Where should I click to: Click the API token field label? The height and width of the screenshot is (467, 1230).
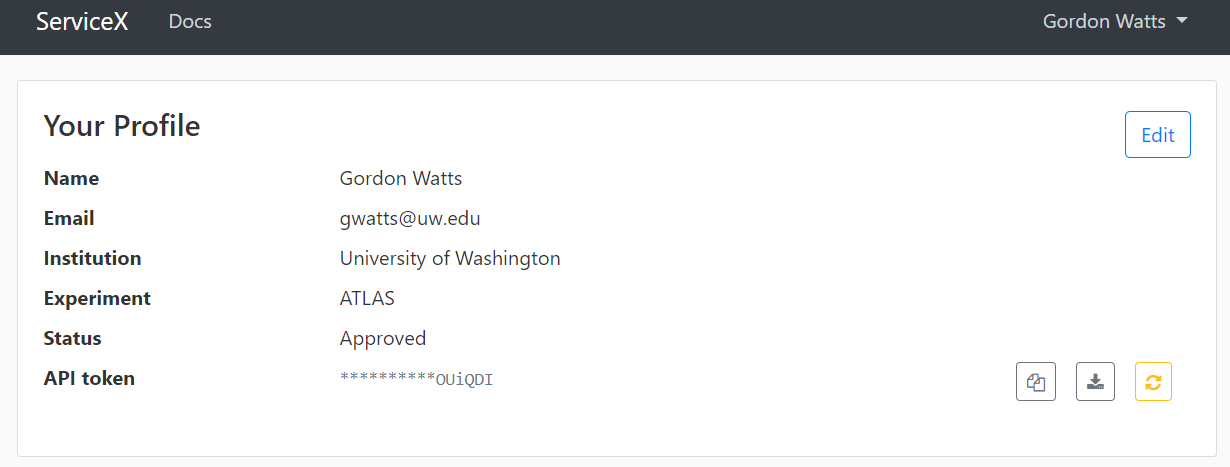89,378
